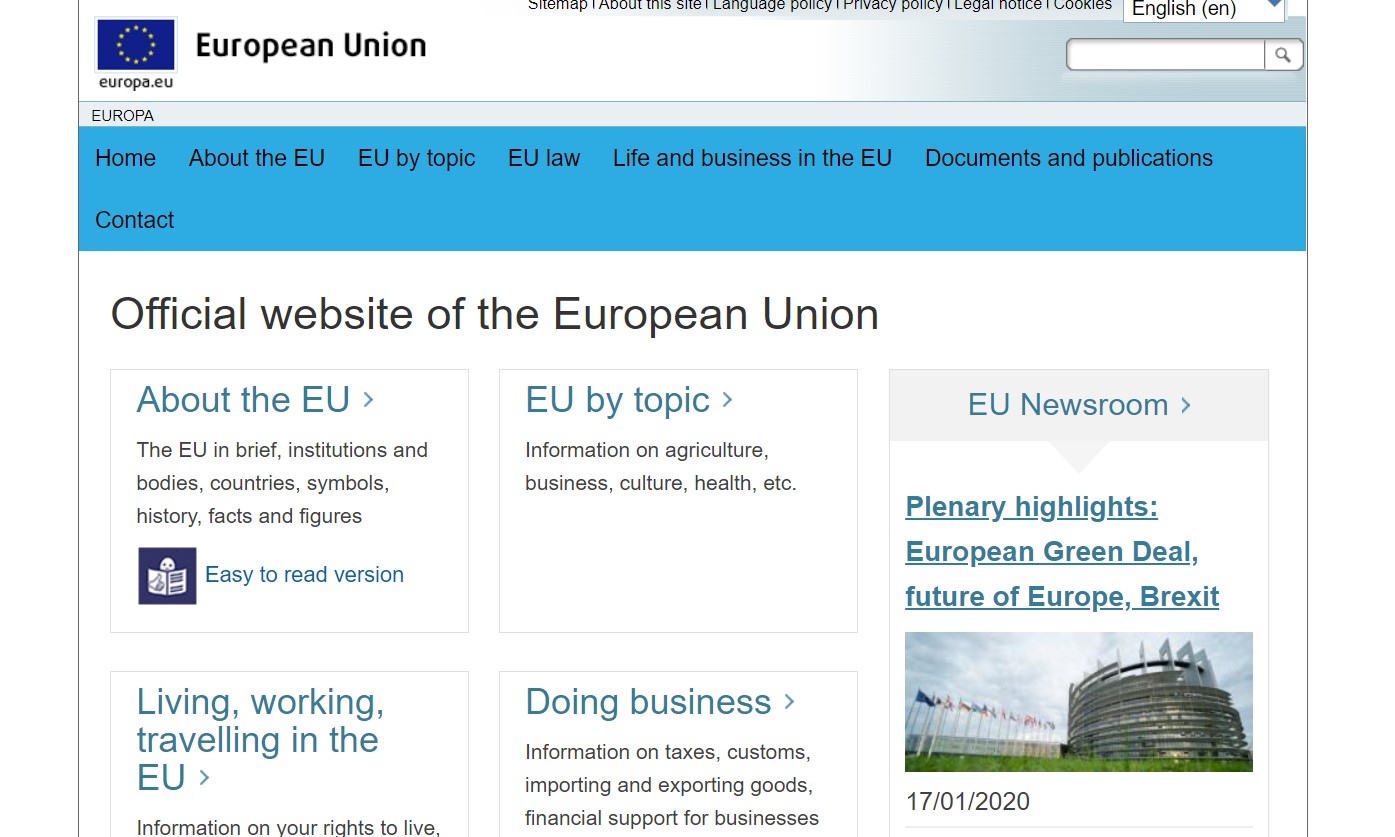Open the EU law menu item
This screenshot has width=1395, height=837.
coord(544,158)
